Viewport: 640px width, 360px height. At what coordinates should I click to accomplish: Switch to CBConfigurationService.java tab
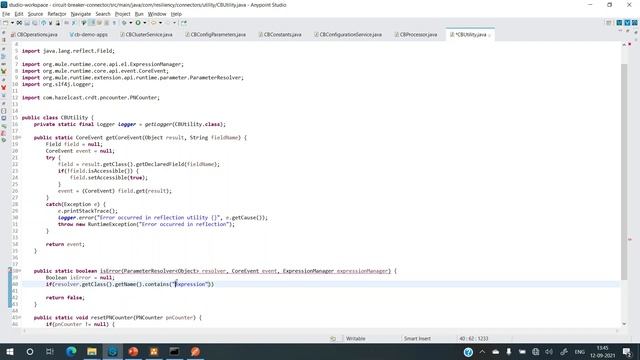(348, 35)
